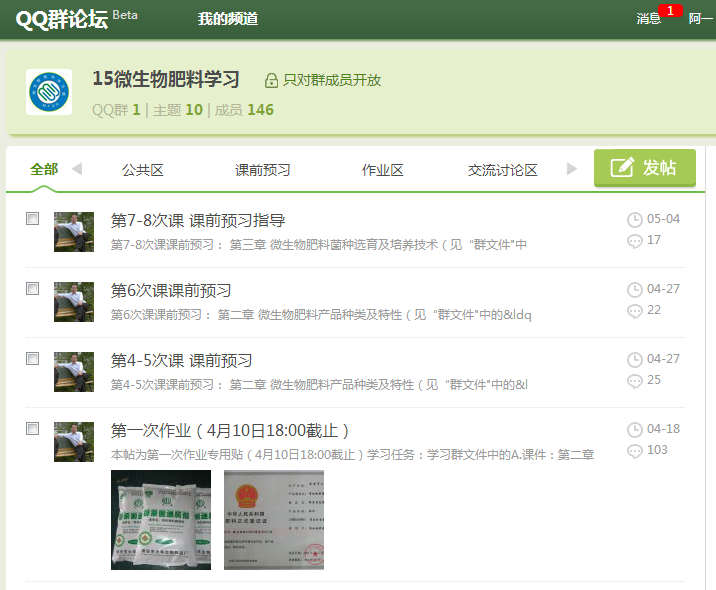Open author avatar of 第一次作业 post
Viewport: 716px width, 590px height.
(x=73, y=442)
